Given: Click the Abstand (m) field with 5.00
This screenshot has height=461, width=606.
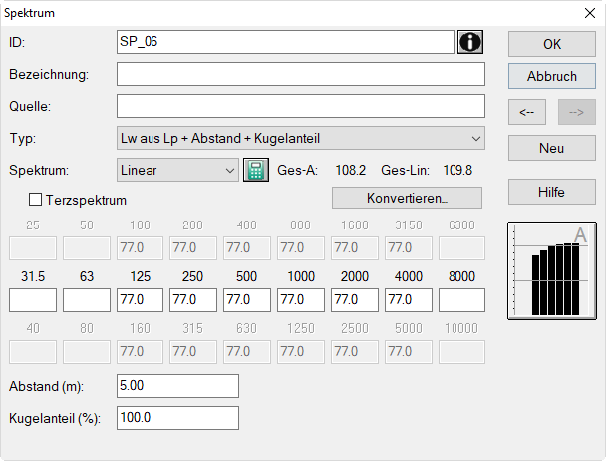Looking at the screenshot, I should [x=178, y=386].
